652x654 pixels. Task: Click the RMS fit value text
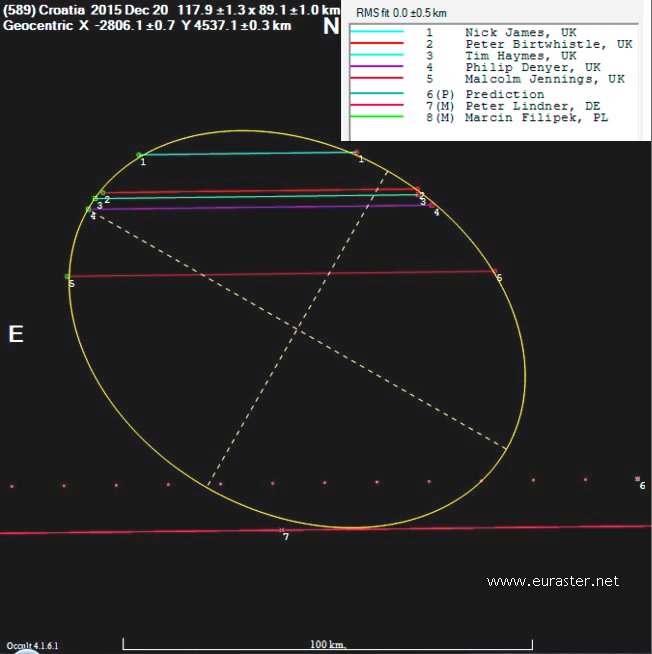400,14
